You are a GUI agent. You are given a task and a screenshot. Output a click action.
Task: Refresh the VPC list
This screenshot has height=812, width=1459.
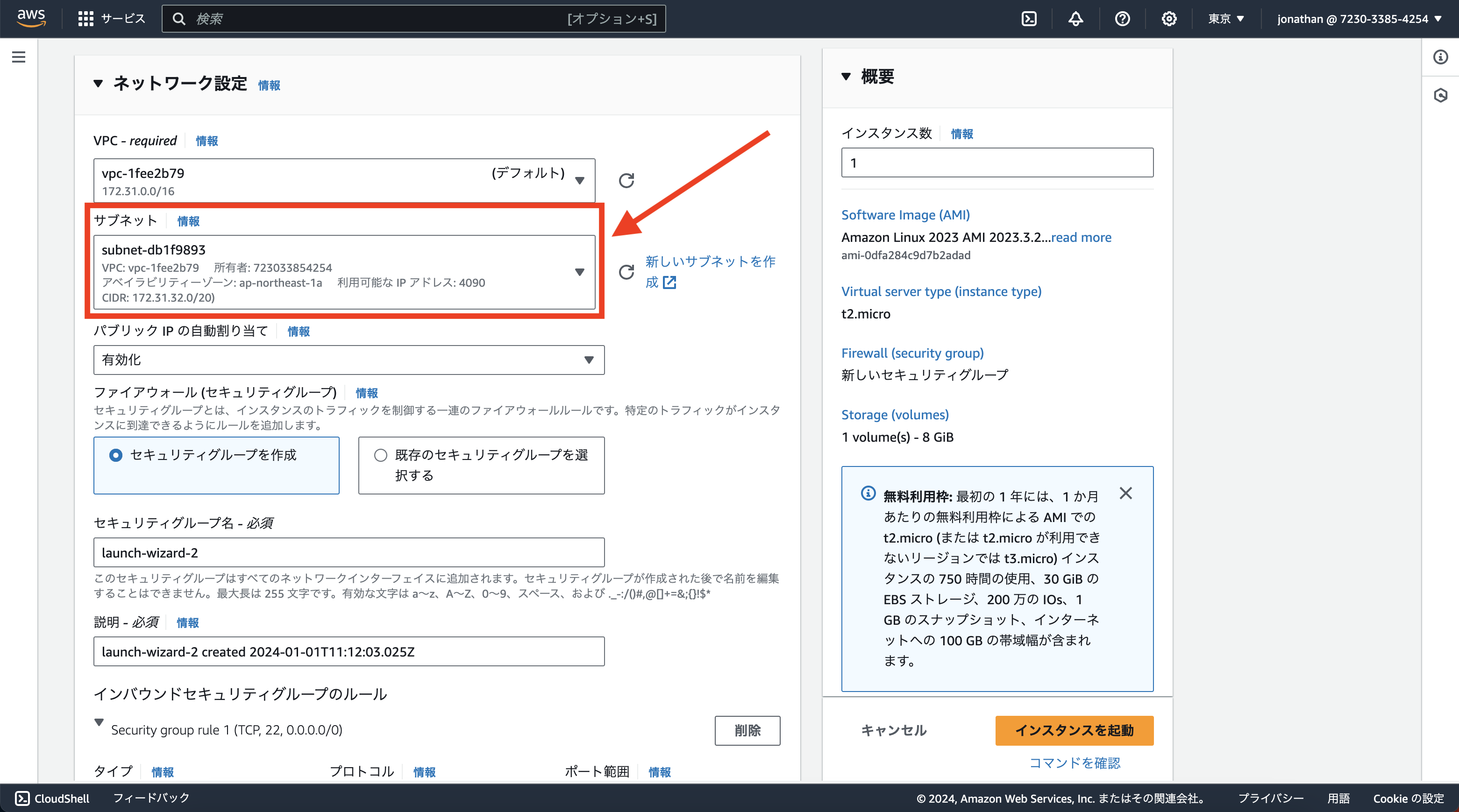pos(626,180)
